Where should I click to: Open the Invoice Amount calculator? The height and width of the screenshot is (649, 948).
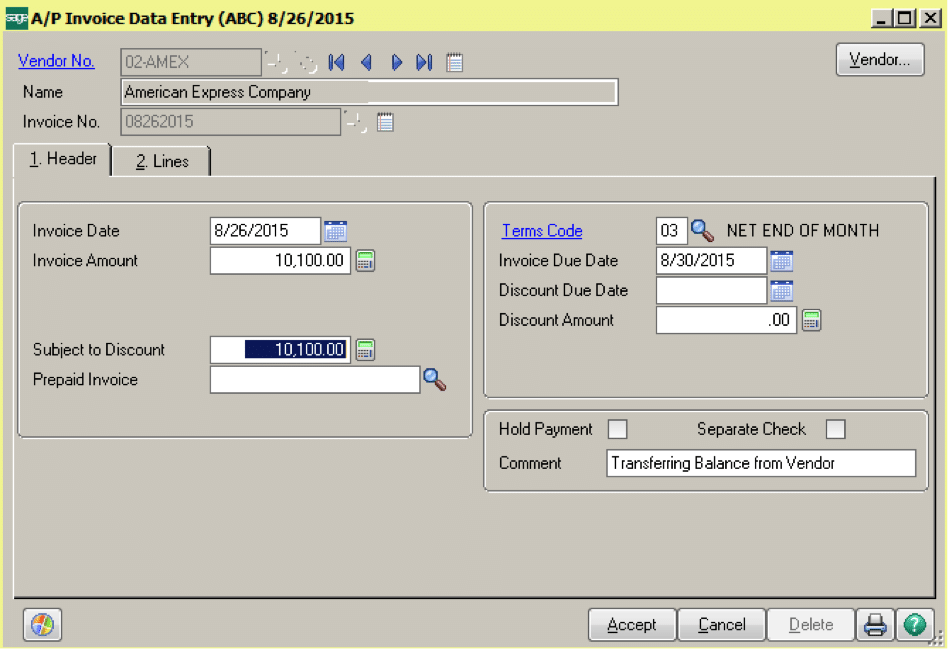pyautogui.click(x=366, y=261)
